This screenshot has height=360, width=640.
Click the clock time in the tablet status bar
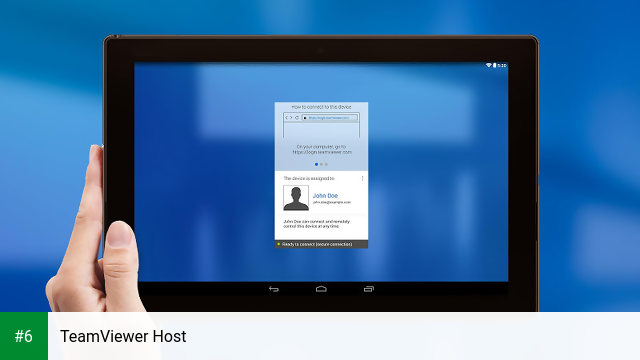point(502,65)
